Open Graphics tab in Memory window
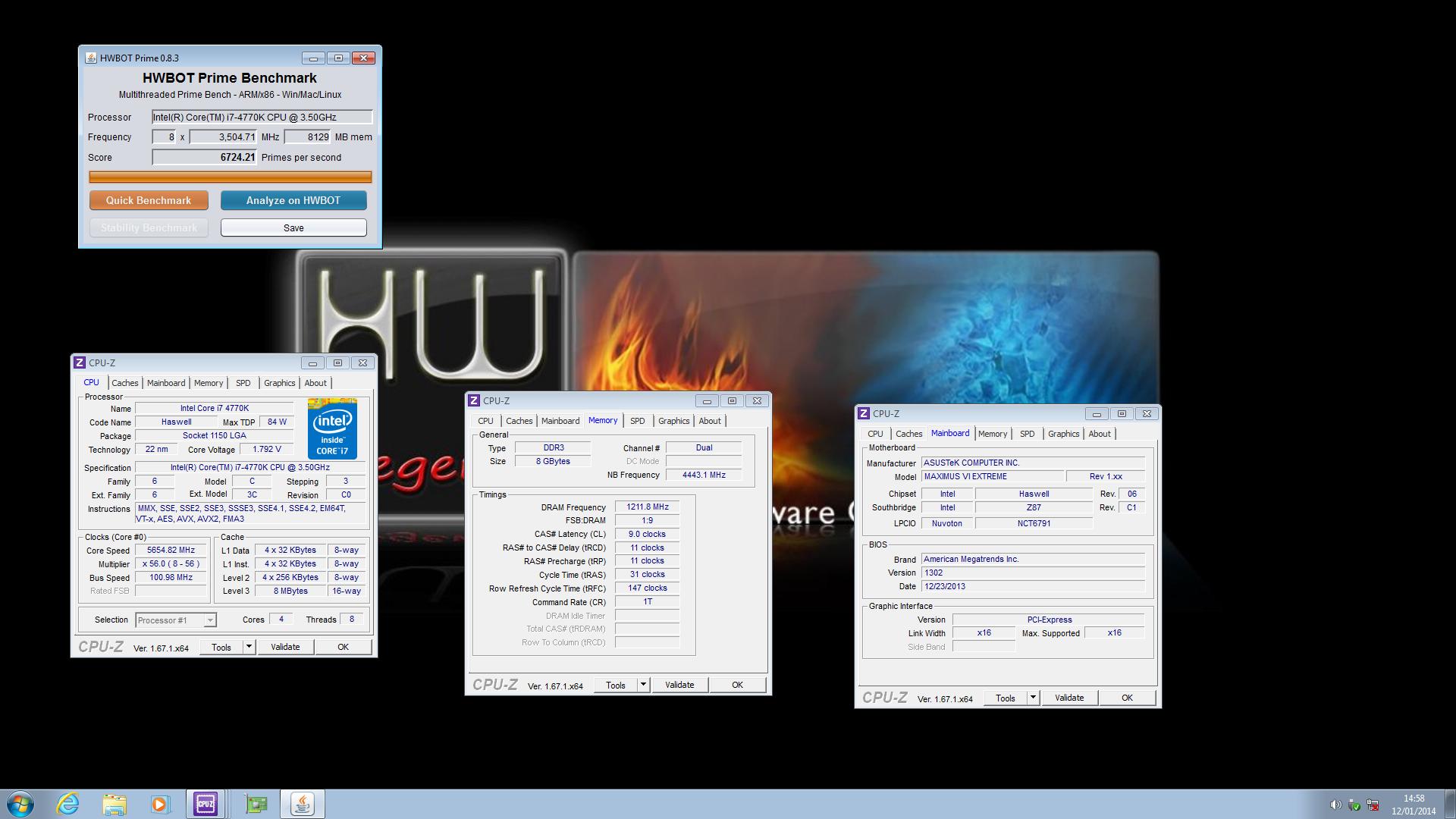 tap(673, 421)
